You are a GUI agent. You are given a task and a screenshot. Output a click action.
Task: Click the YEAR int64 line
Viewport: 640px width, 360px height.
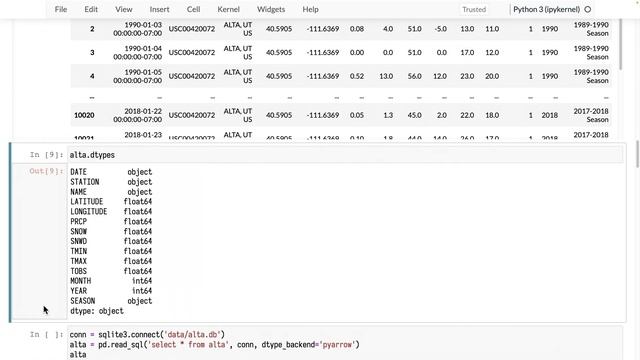(111, 291)
